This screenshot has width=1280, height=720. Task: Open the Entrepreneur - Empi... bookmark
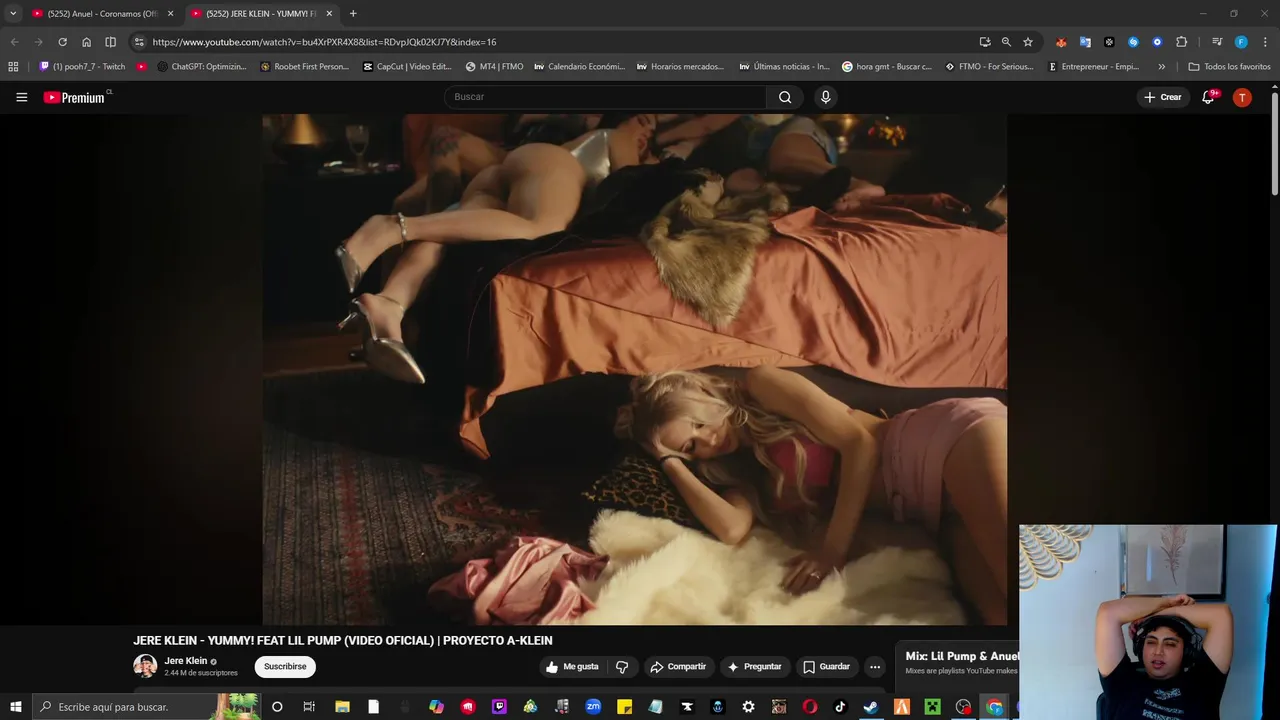point(1093,67)
